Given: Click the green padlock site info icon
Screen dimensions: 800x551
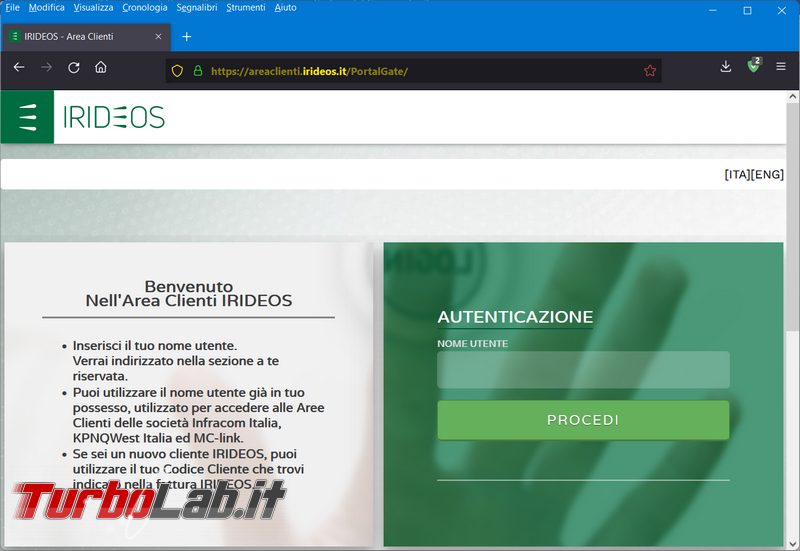Looking at the screenshot, I should pyautogui.click(x=198, y=71).
